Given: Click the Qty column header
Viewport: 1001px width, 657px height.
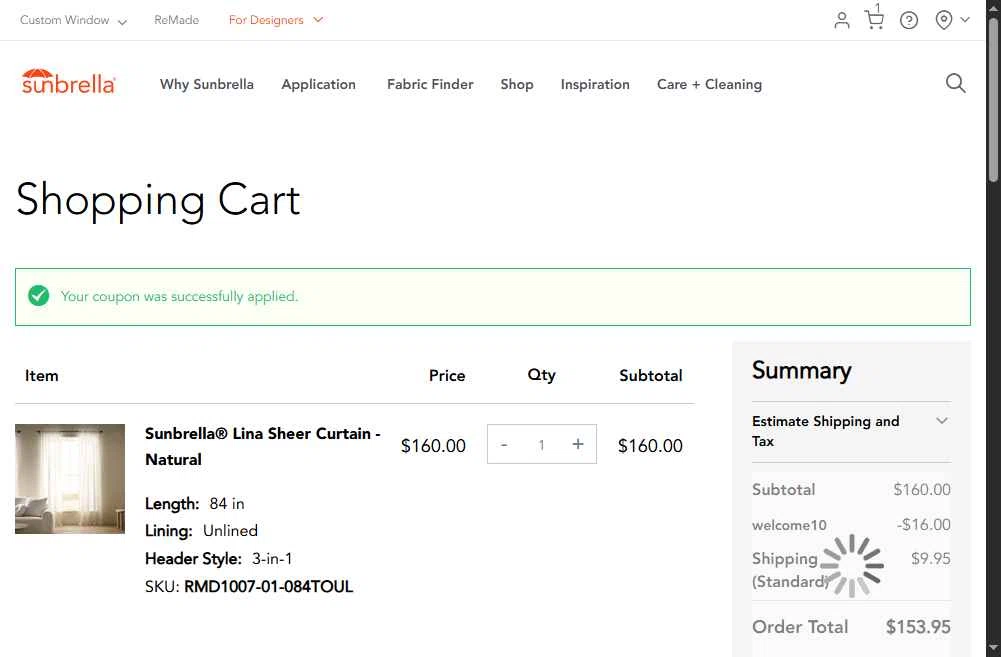Looking at the screenshot, I should 541,375.
